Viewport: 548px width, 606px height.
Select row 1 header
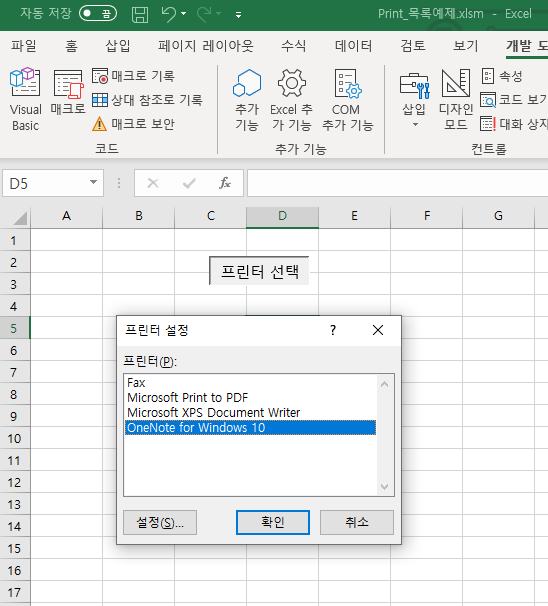pos(15,240)
